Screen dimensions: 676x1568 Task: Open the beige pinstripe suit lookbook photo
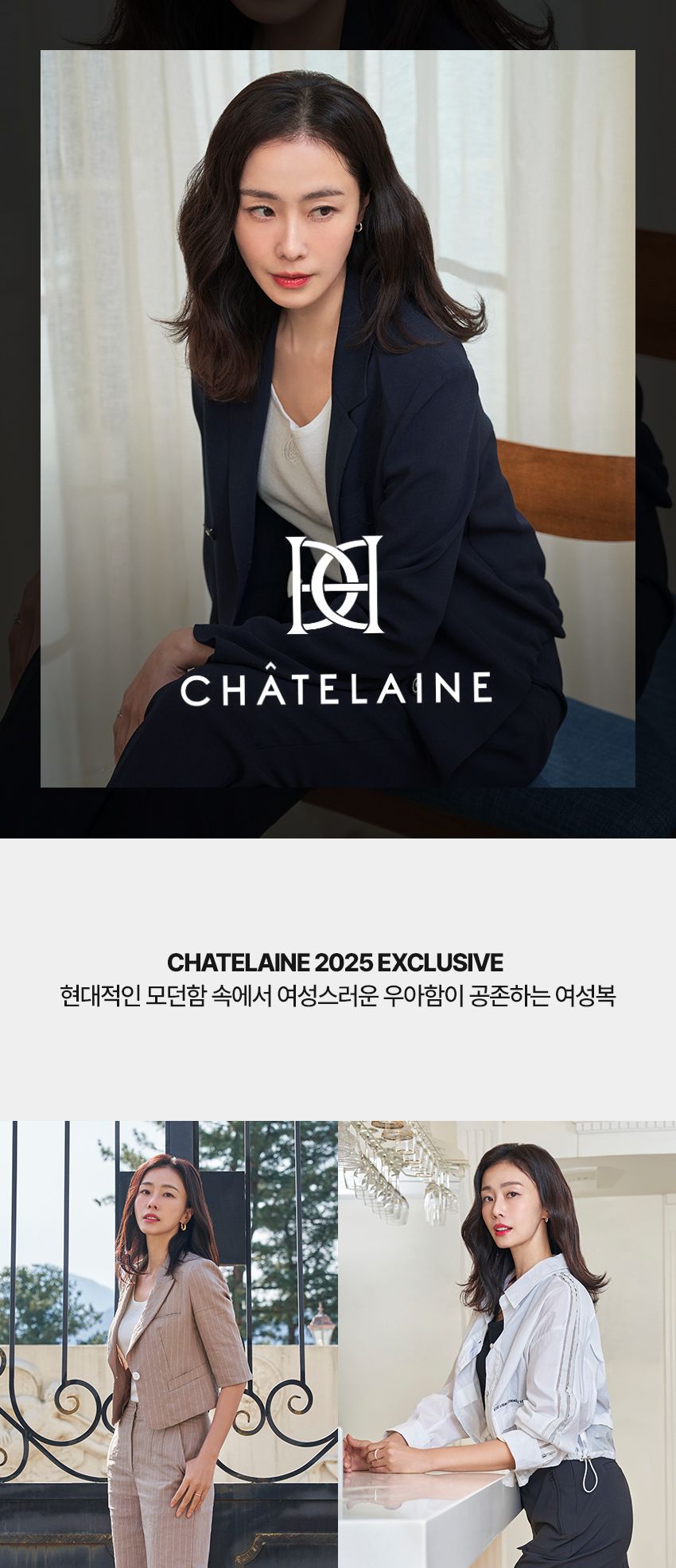169,1344
